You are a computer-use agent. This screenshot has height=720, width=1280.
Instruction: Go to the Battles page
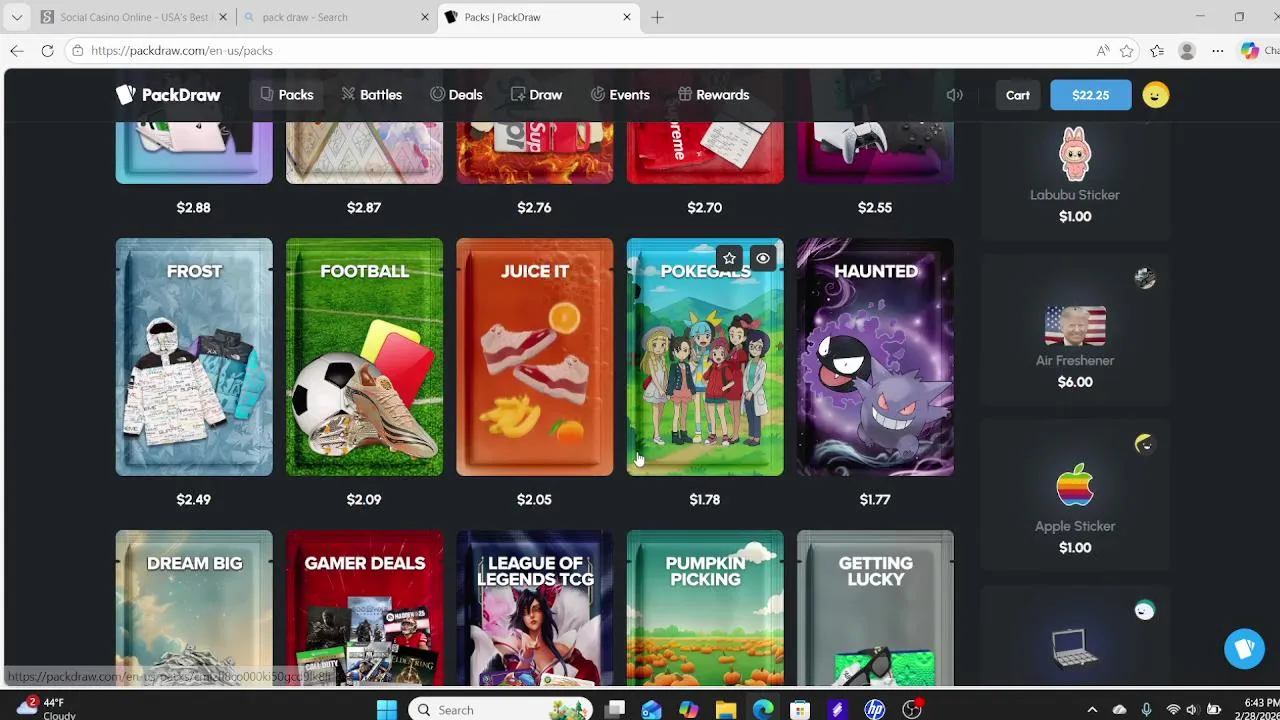coord(371,95)
